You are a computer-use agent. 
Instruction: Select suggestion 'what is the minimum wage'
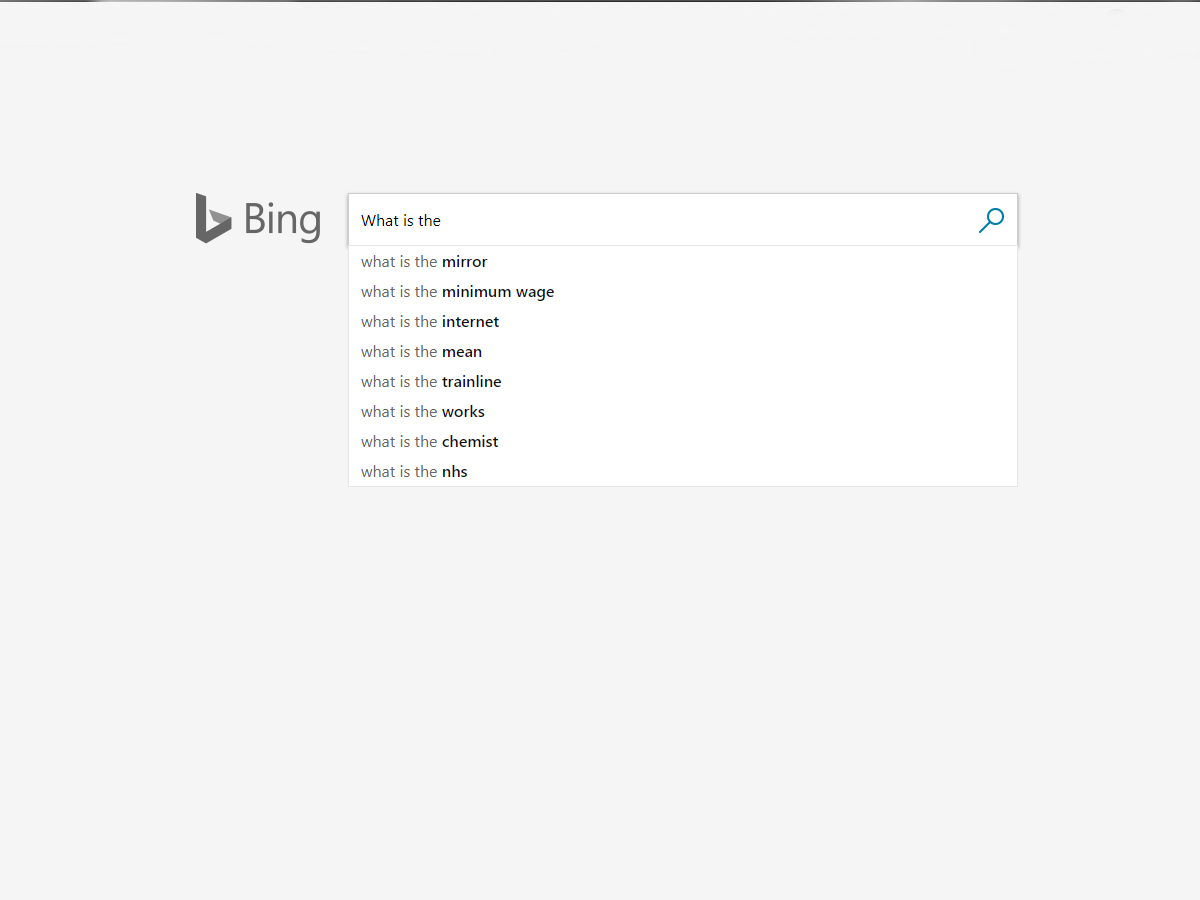pos(683,292)
